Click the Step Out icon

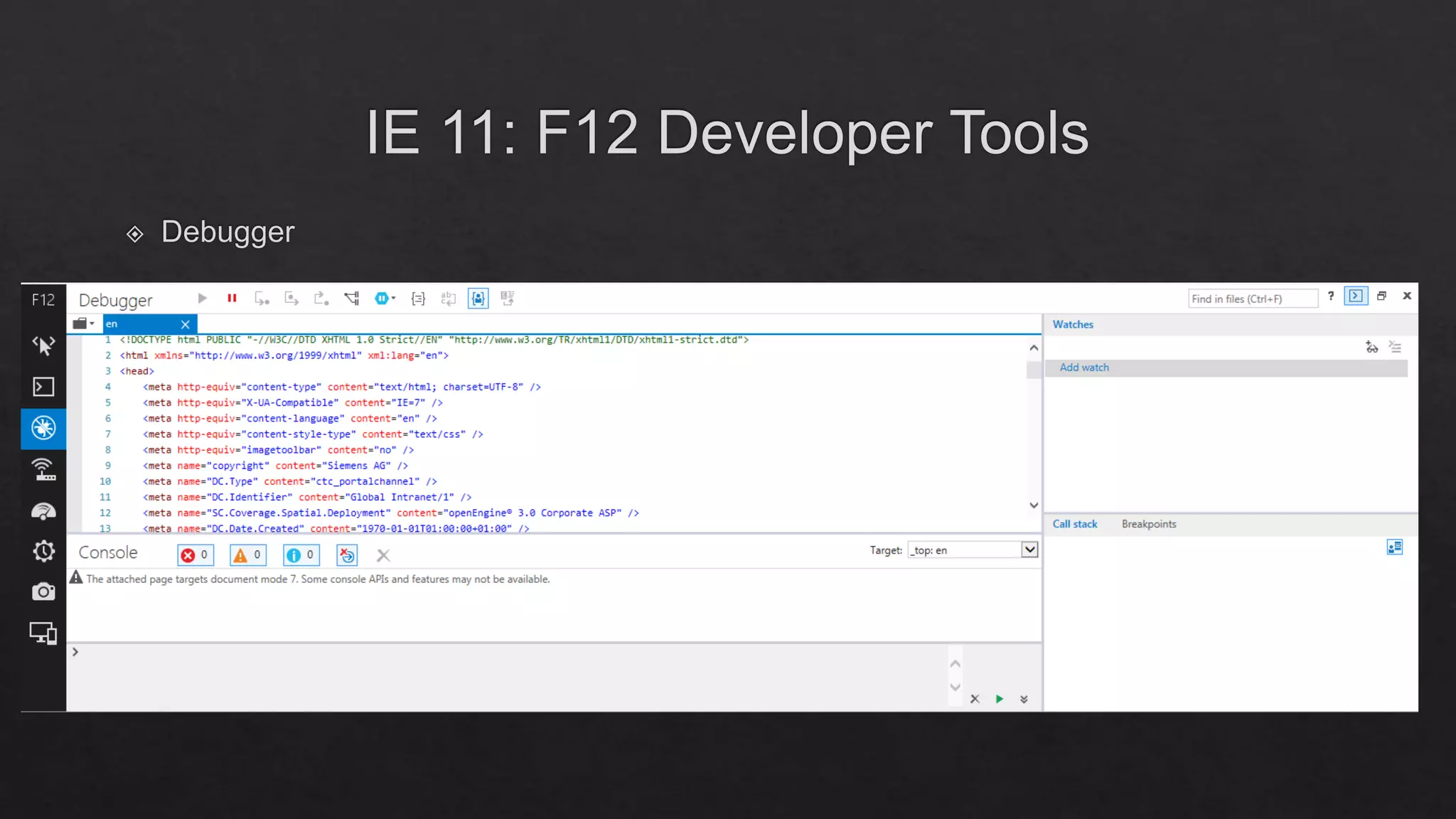[321, 299]
